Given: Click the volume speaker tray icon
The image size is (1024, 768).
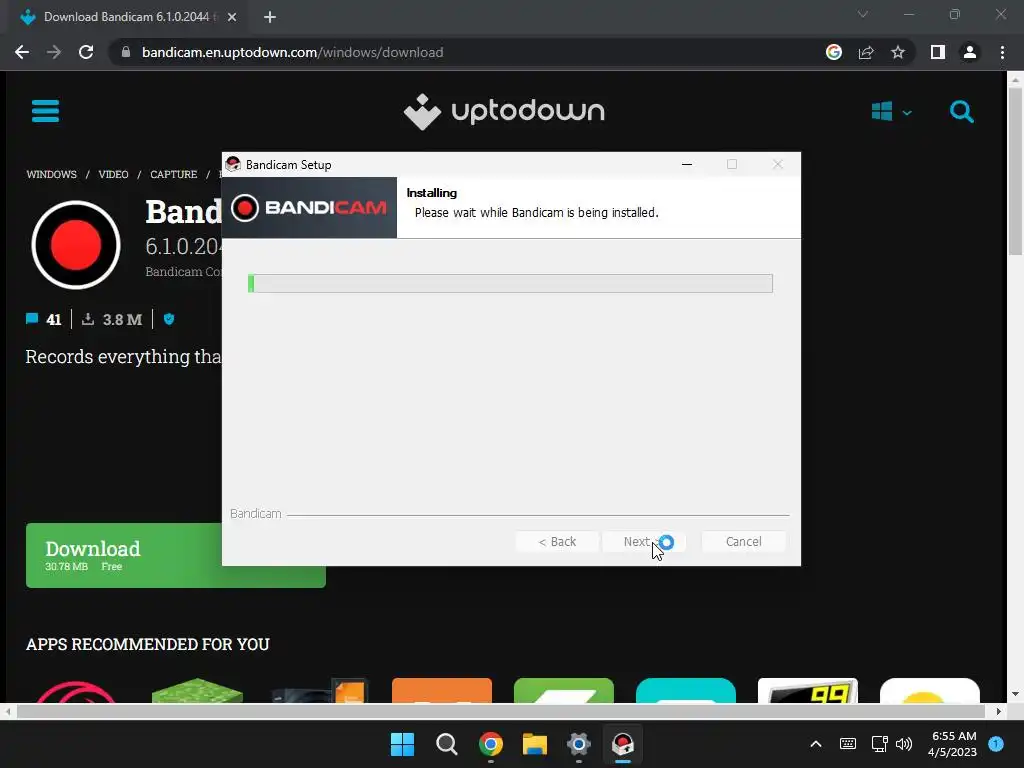Looking at the screenshot, I should [904, 744].
